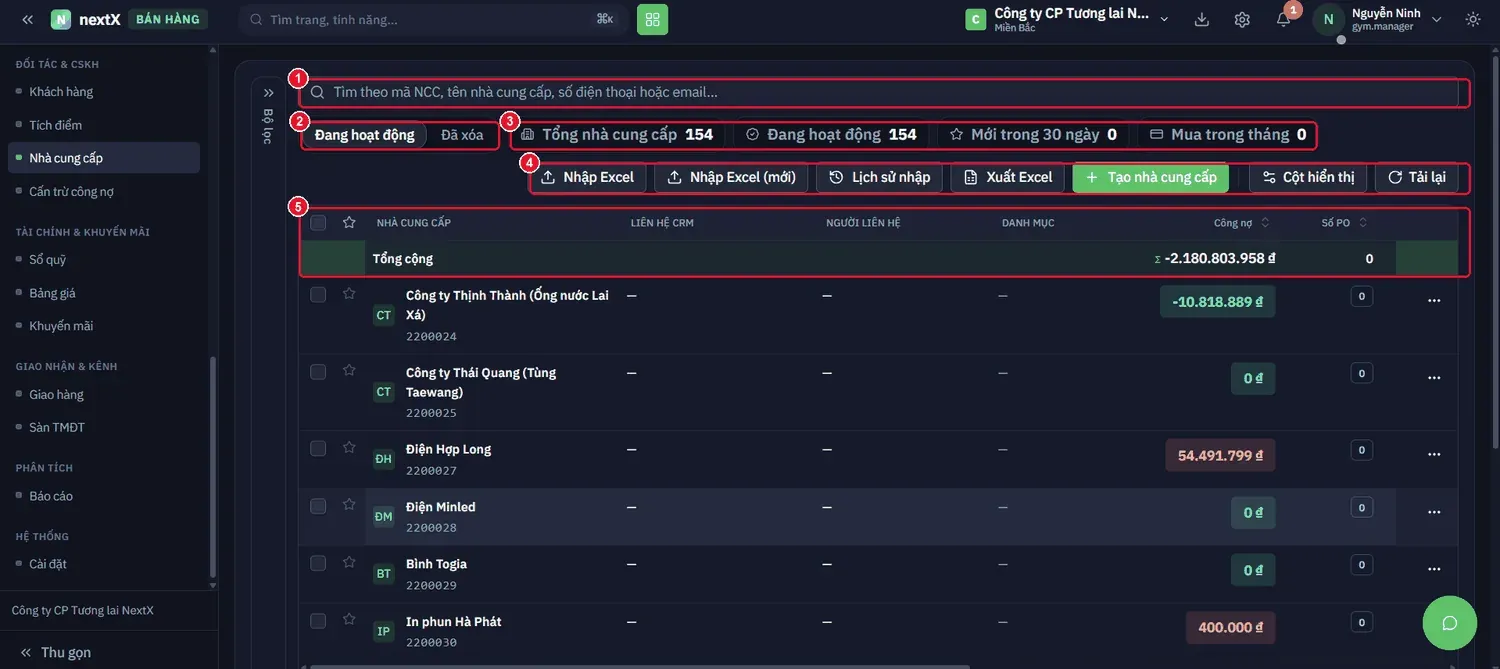Screen dimensions: 1500x669
Task: Open Lịch sử nhập
Action: coord(880,177)
